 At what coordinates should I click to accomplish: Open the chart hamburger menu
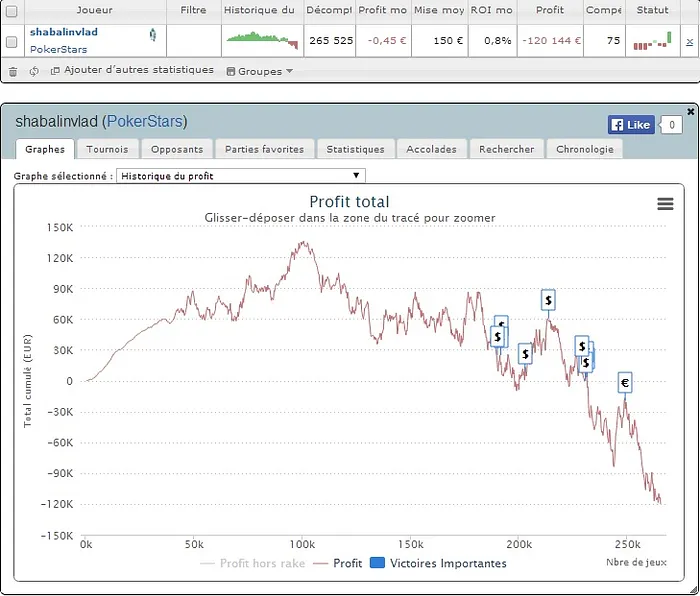click(x=665, y=204)
